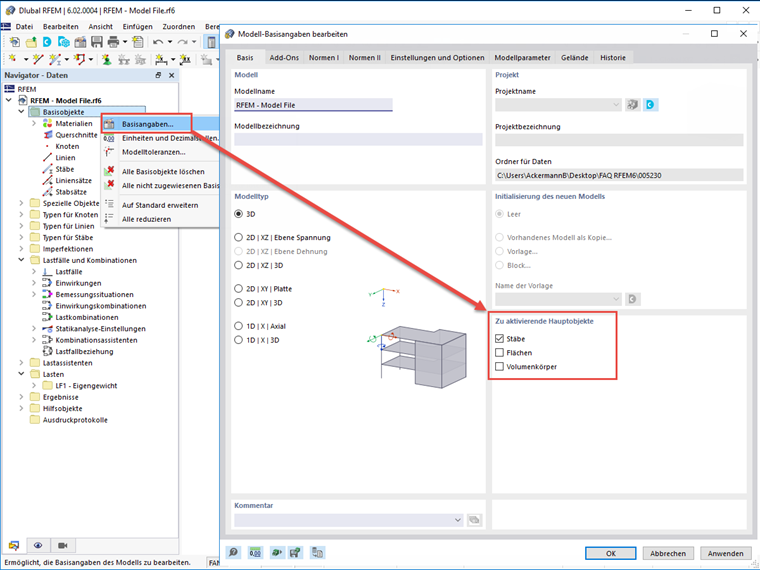Click the blue Dlubal Center toolbar icon
Screen dimensions: 760x570
click(47, 42)
